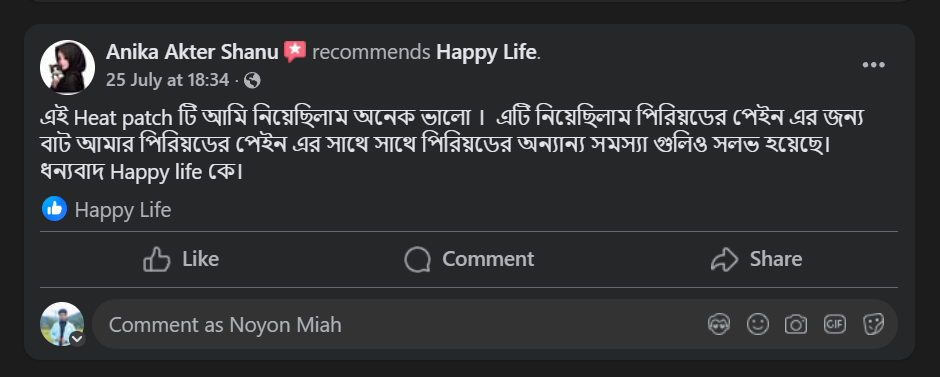Like Anika Akter Shanu's post
The width and height of the screenshot is (940, 377).
coord(181,259)
